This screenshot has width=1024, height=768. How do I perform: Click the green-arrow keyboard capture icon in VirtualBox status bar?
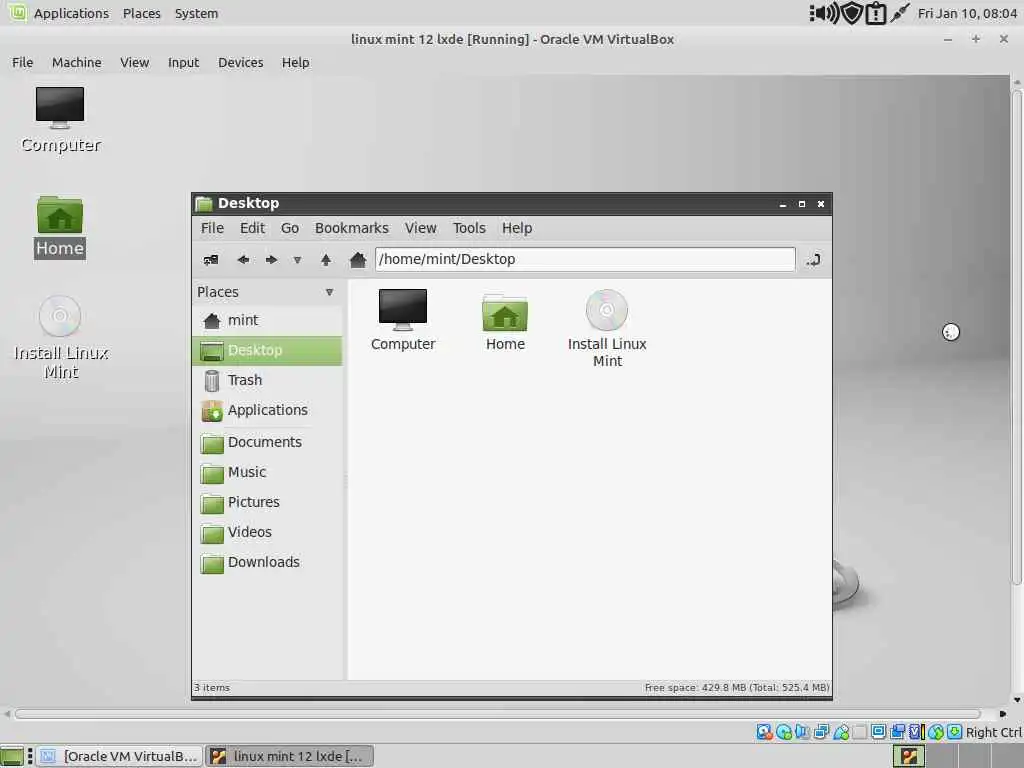[x=954, y=732]
